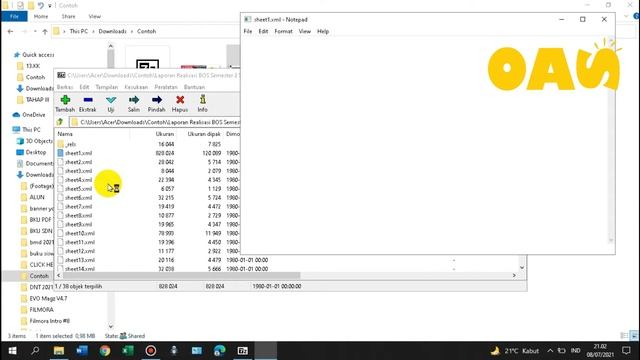The image size is (640, 360).
Task: Open File Explorer from the taskbar
Action: (59, 351)
